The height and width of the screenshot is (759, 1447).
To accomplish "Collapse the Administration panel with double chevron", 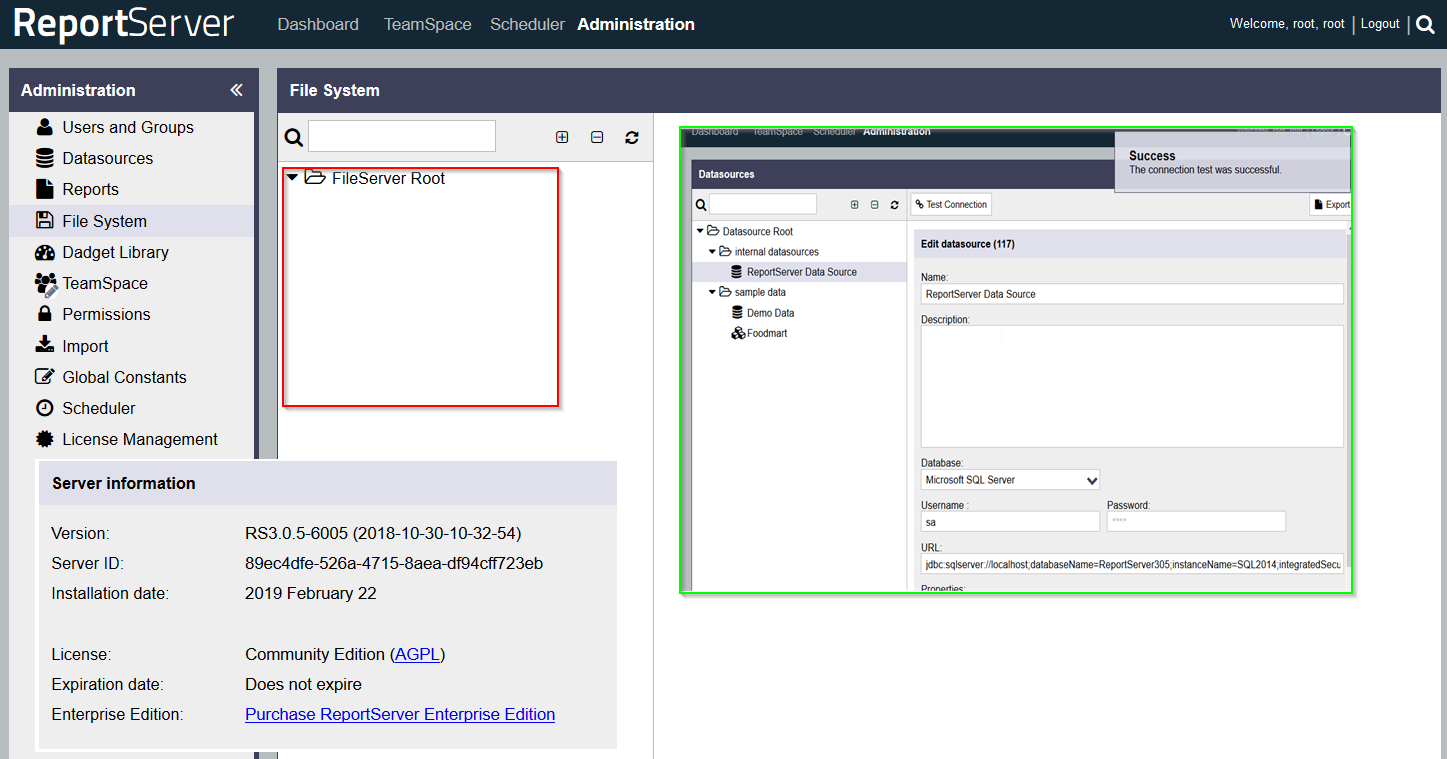I will click(236, 90).
